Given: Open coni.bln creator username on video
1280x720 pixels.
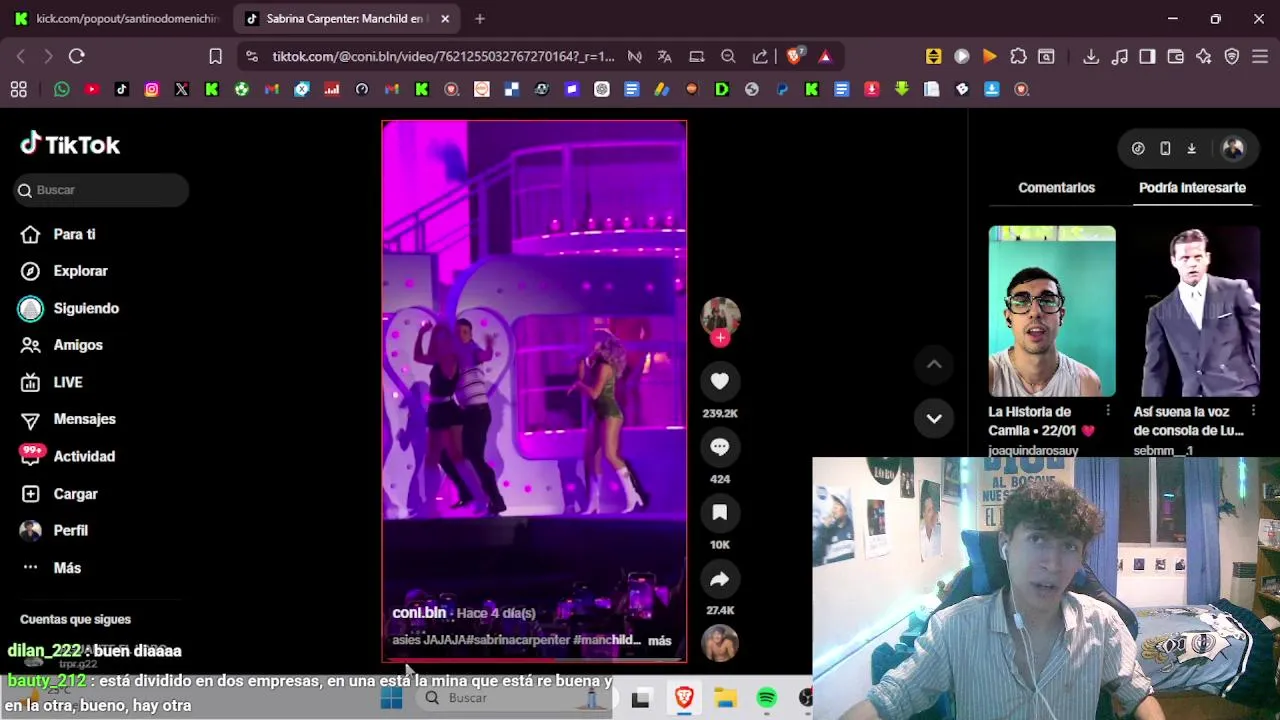Looking at the screenshot, I should click(419, 612).
